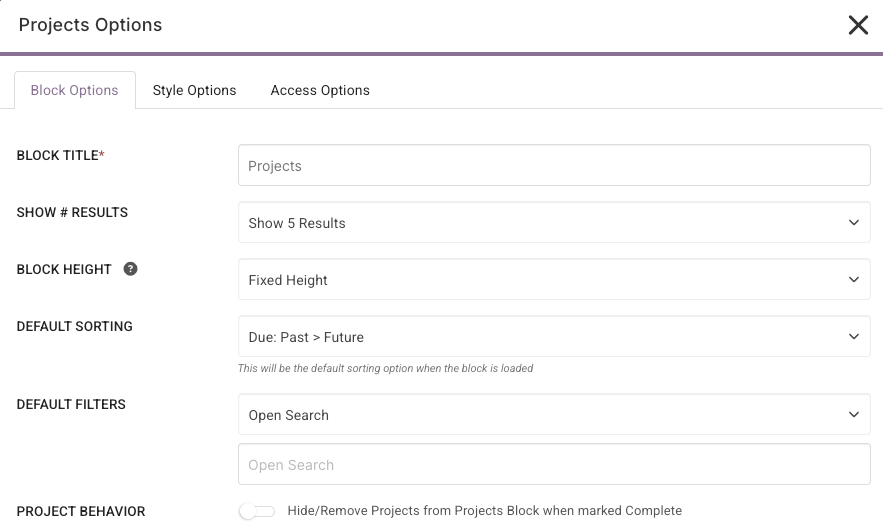Viewport: 883px width, 528px height.
Task: Select the Block Options tab
Action: point(74,90)
